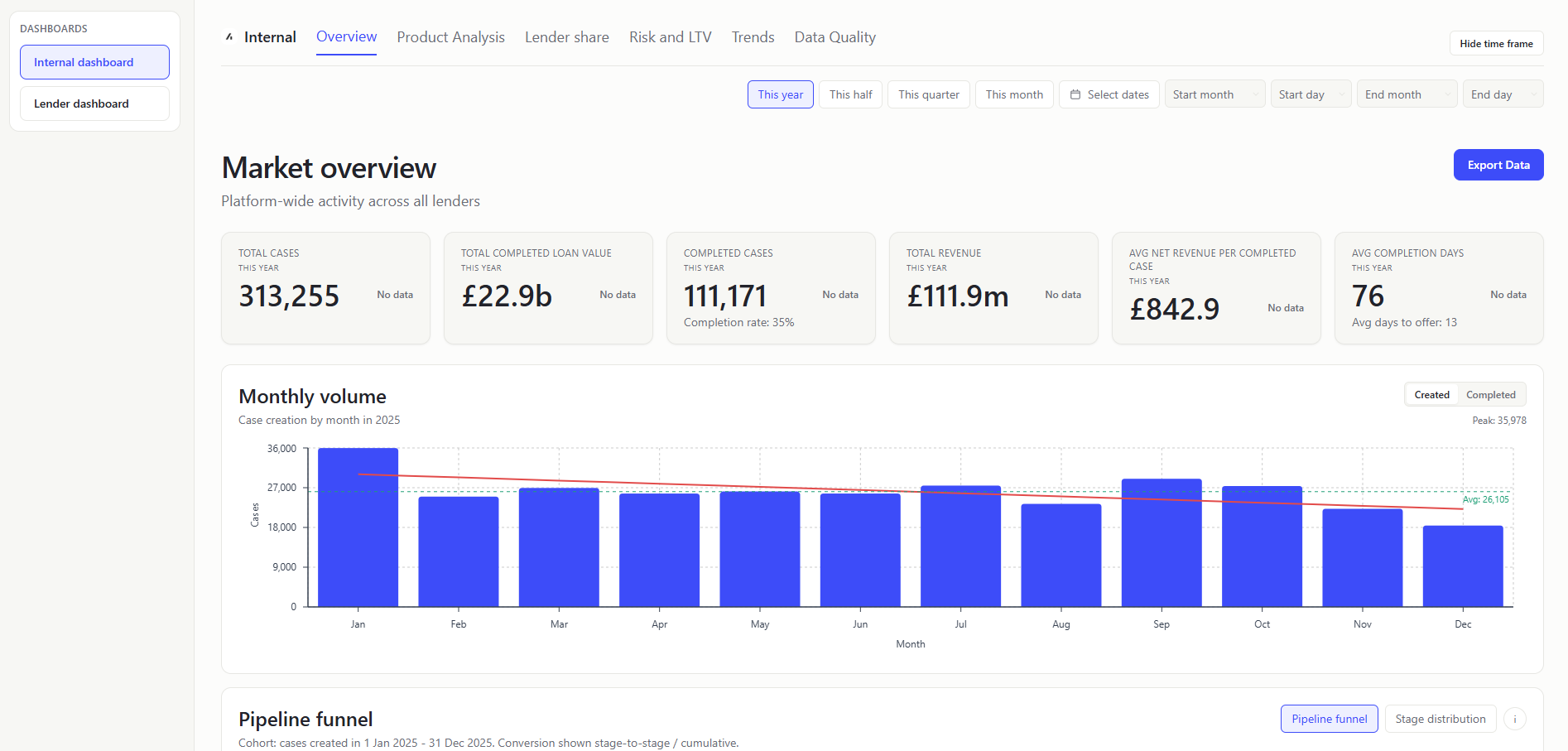Open the End day dropdown
Viewport: 1568px width, 751px height.
pos(1503,94)
